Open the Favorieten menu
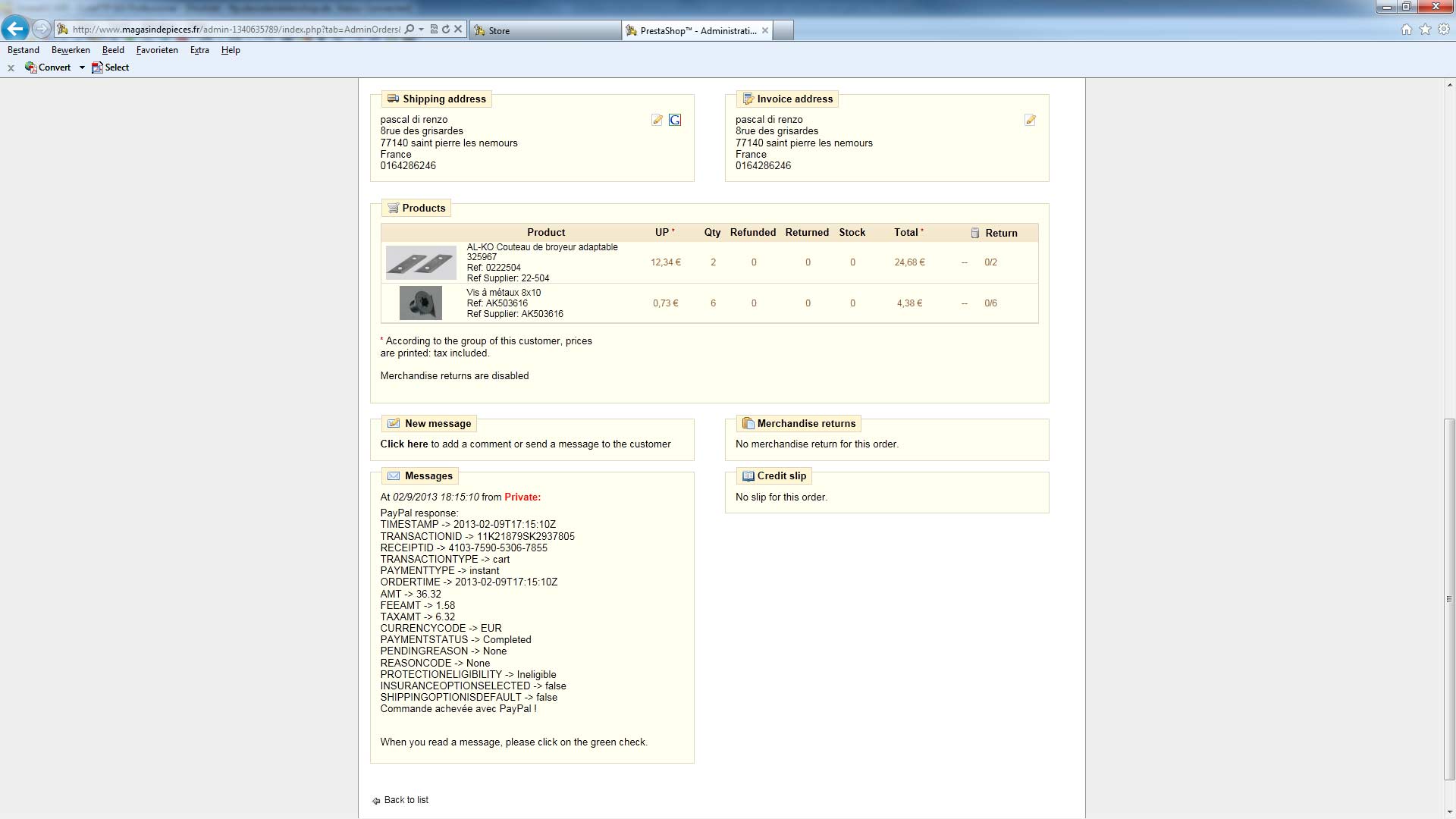 157,50
